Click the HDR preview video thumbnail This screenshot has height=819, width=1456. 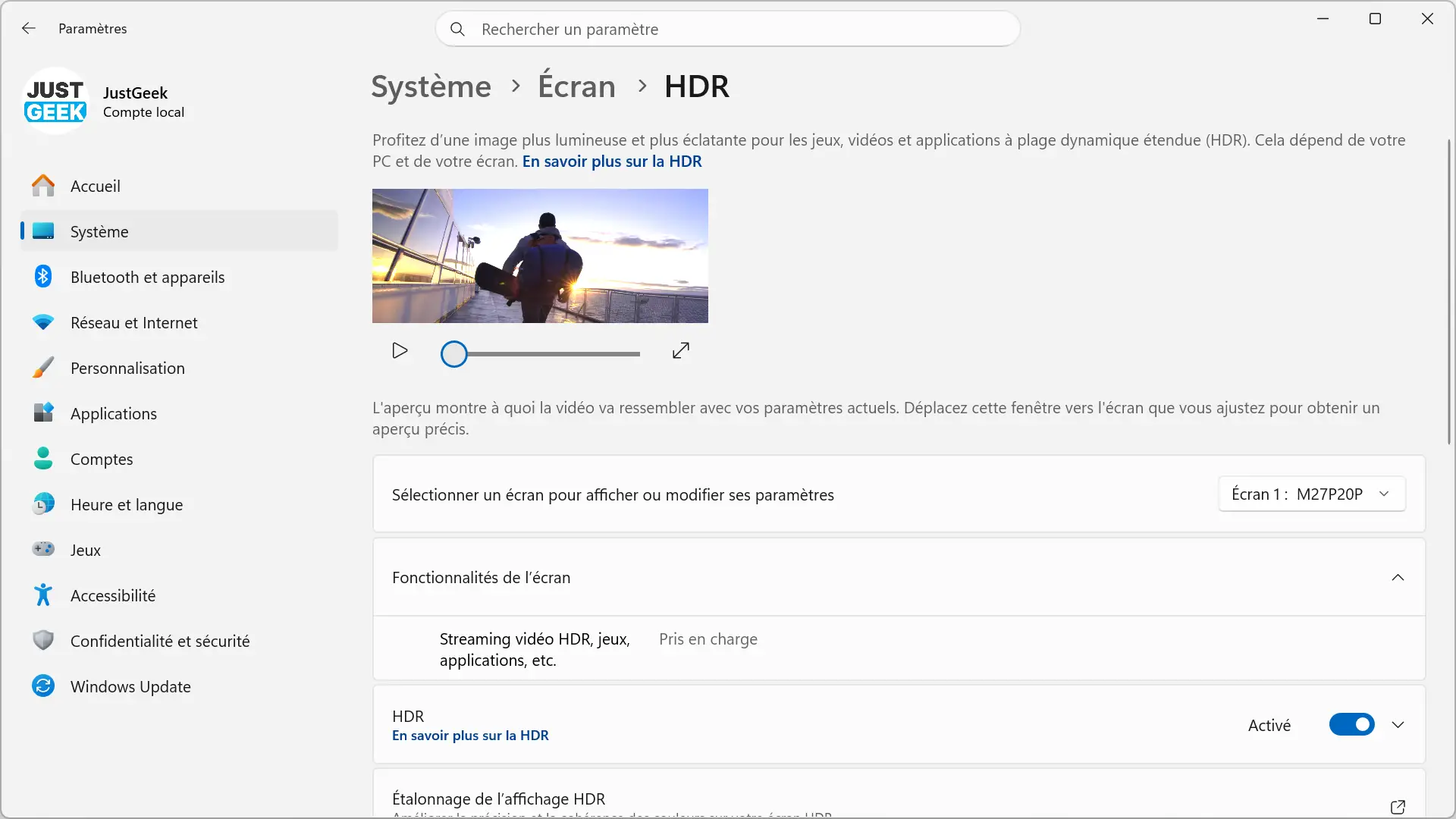tap(540, 256)
